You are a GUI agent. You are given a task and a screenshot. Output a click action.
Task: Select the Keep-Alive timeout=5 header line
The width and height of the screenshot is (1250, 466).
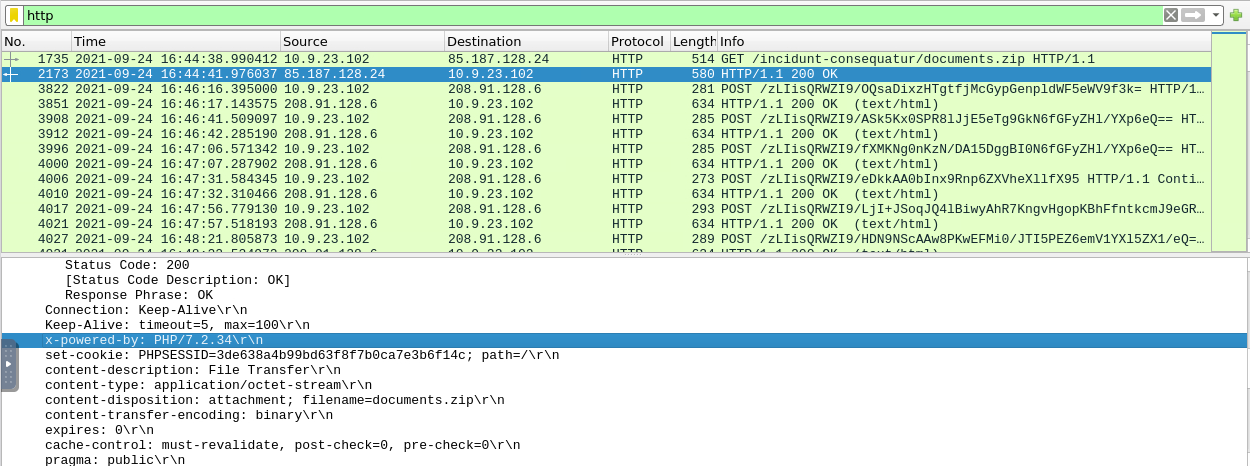pyautogui.click(x=625, y=325)
